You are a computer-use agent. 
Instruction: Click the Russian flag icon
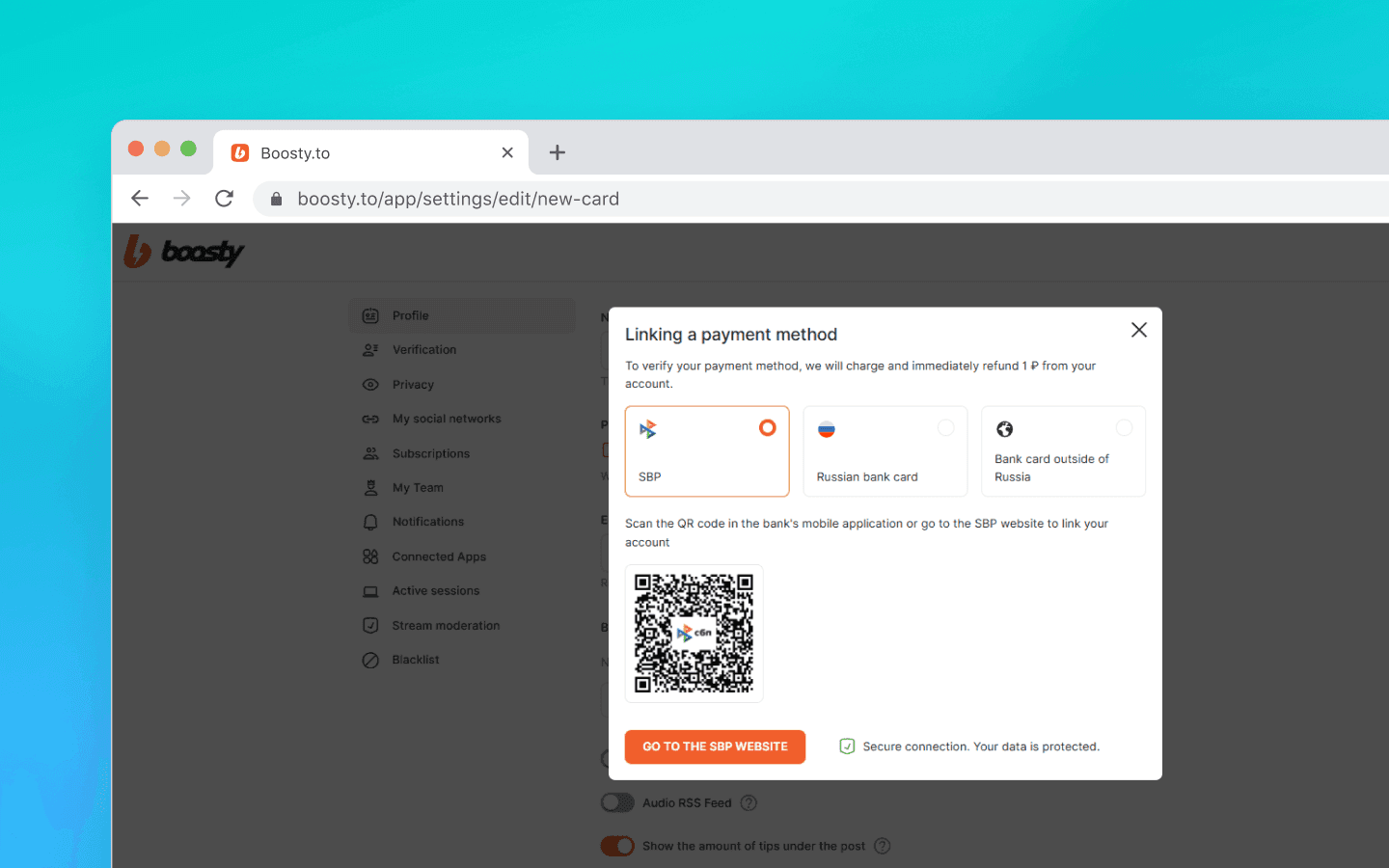click(827, 429)
